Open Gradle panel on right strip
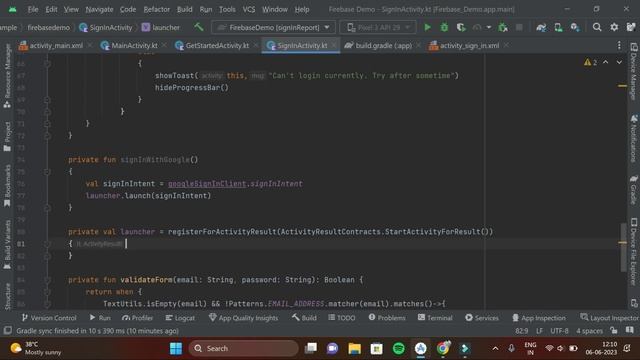The width and height of the screenshot is (640, 360). [633, 190]
